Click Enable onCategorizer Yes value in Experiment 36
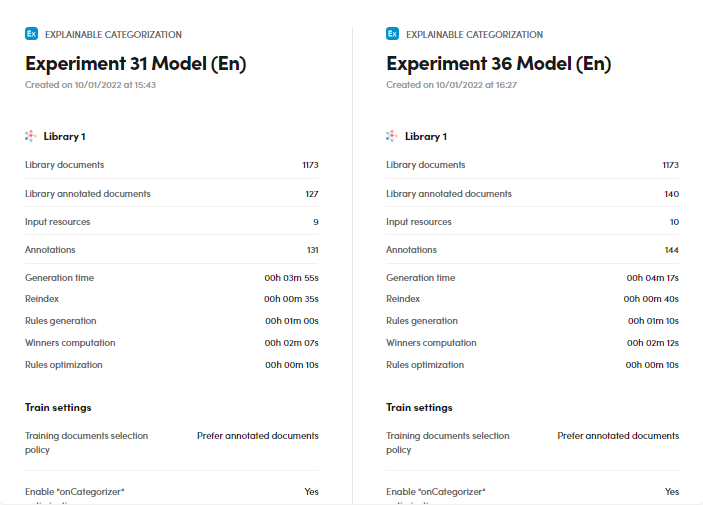 point(672,492)
